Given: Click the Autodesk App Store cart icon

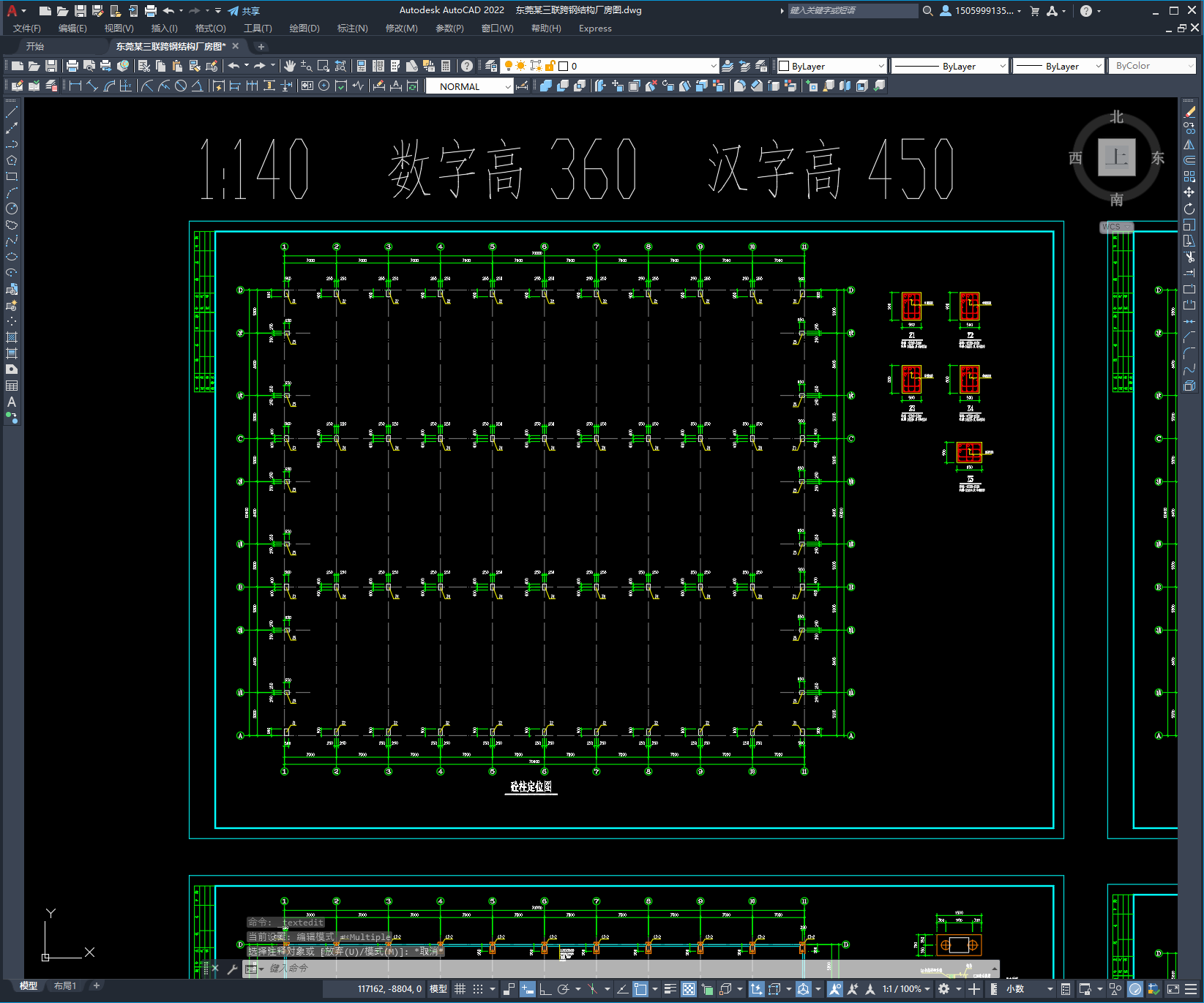Looking at the screenshot, I should (x=1034, y=11).
